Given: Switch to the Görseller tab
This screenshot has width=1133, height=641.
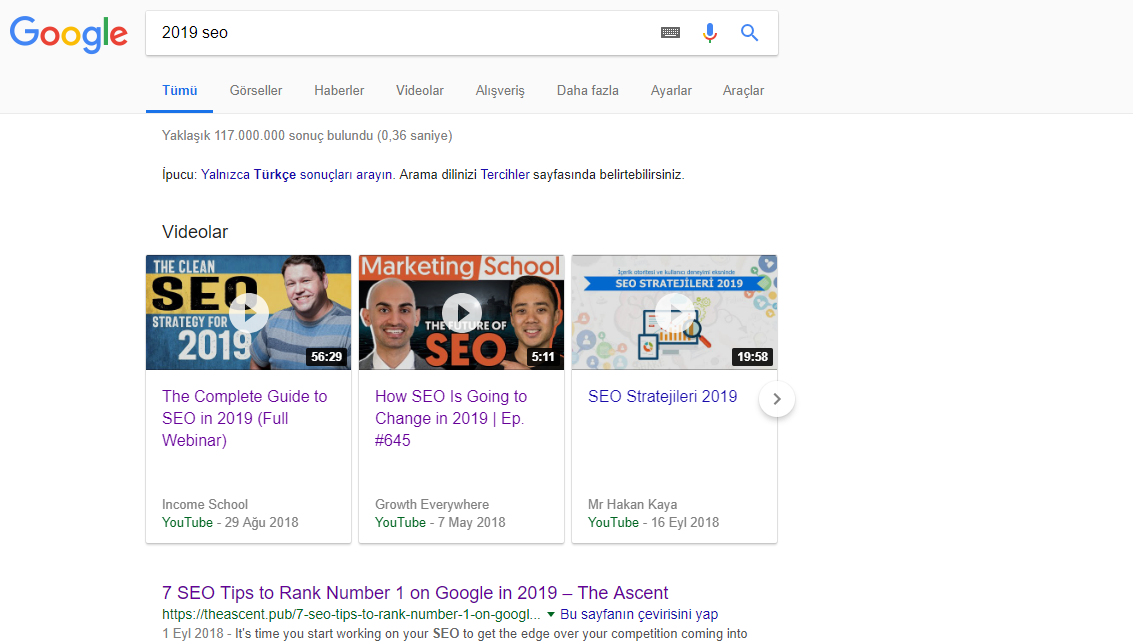Looking at the screenshot, I should [256, 90].
